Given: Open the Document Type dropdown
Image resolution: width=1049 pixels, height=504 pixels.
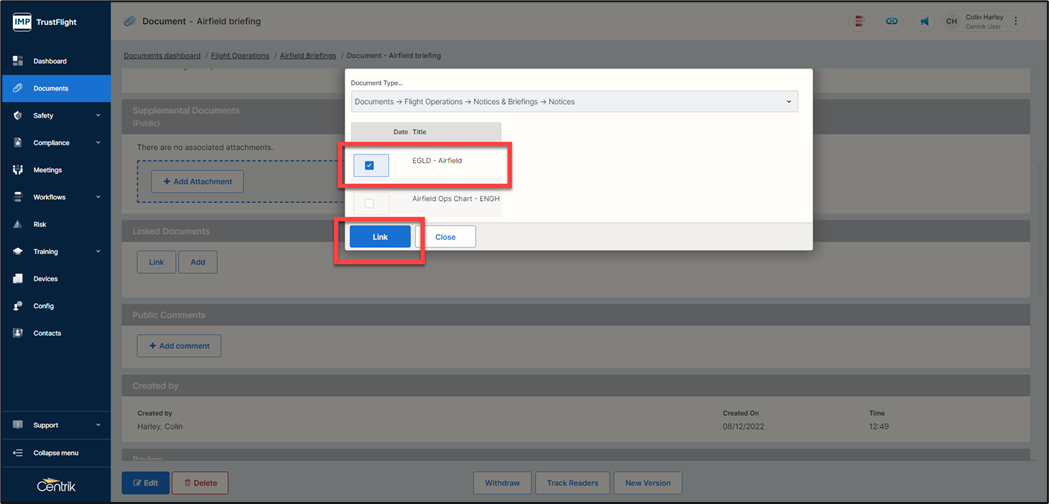Looking at the screenshot, I should 574,102.
